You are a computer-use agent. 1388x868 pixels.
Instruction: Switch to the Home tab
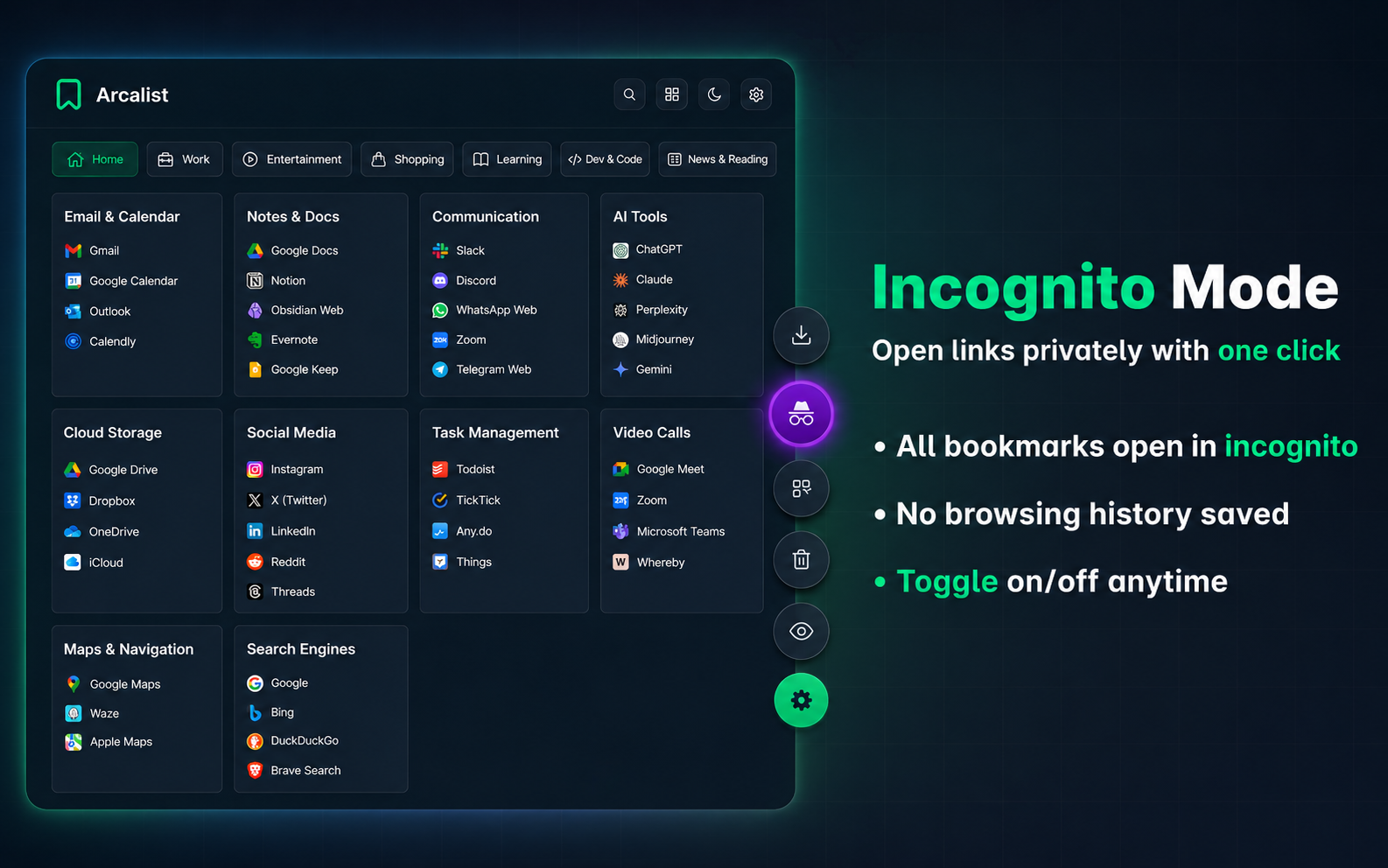[95, 159]
